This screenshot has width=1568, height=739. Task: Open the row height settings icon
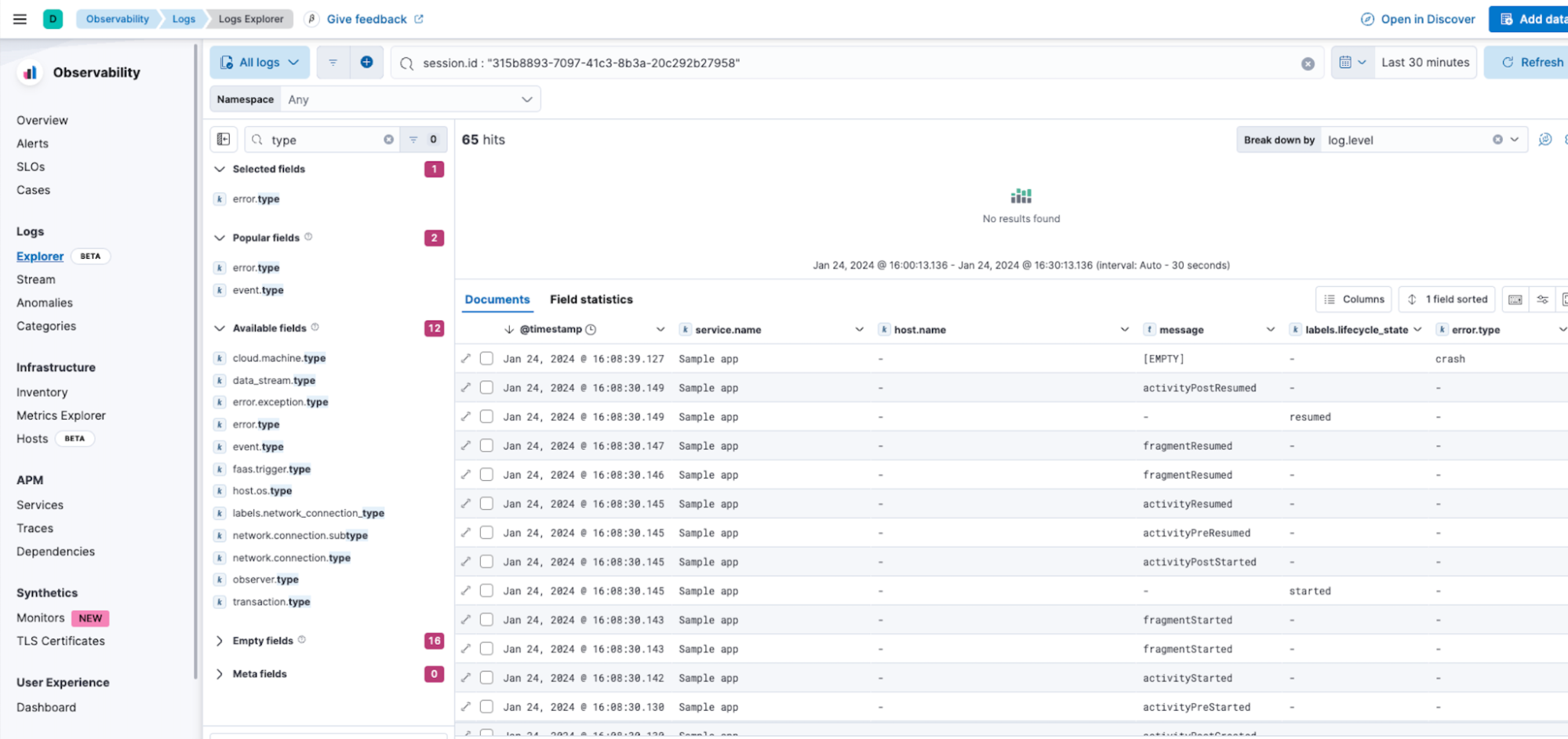1542,299
